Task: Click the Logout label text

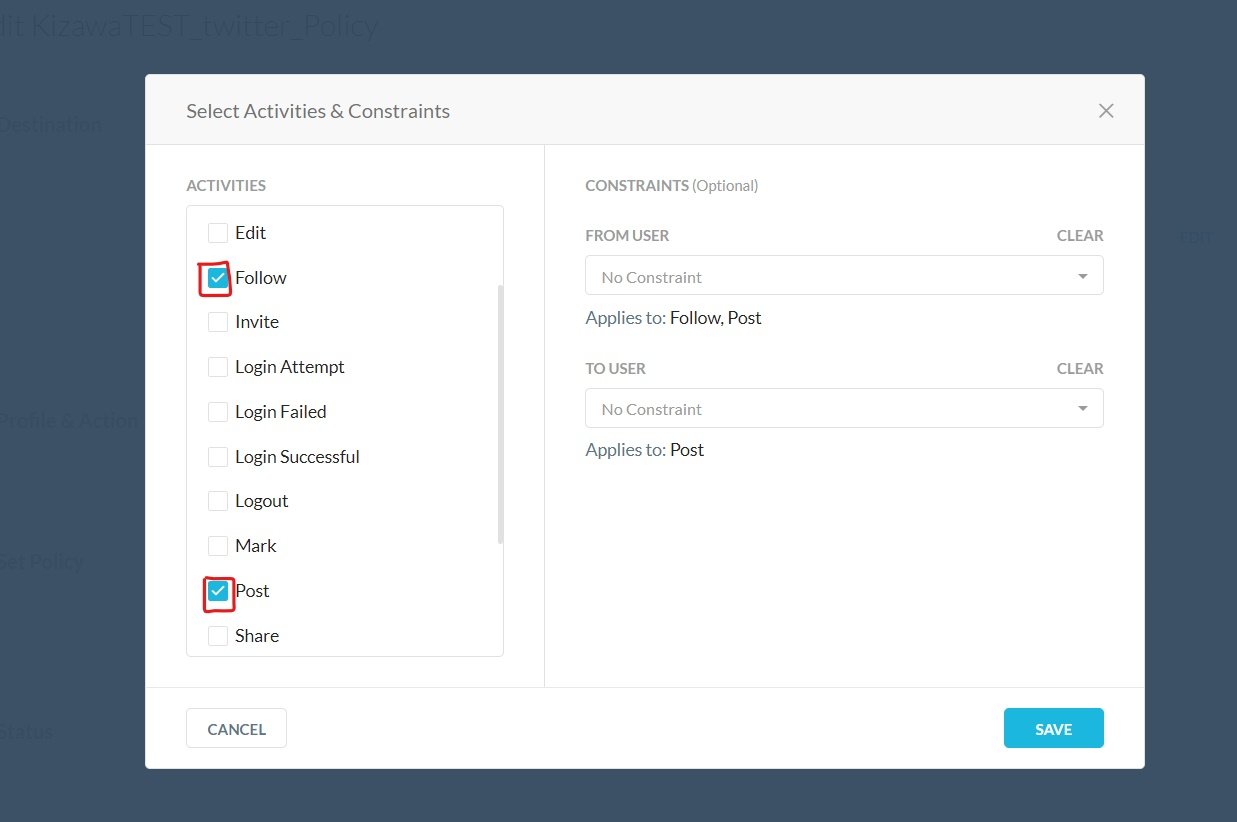Action: point(262,501)
